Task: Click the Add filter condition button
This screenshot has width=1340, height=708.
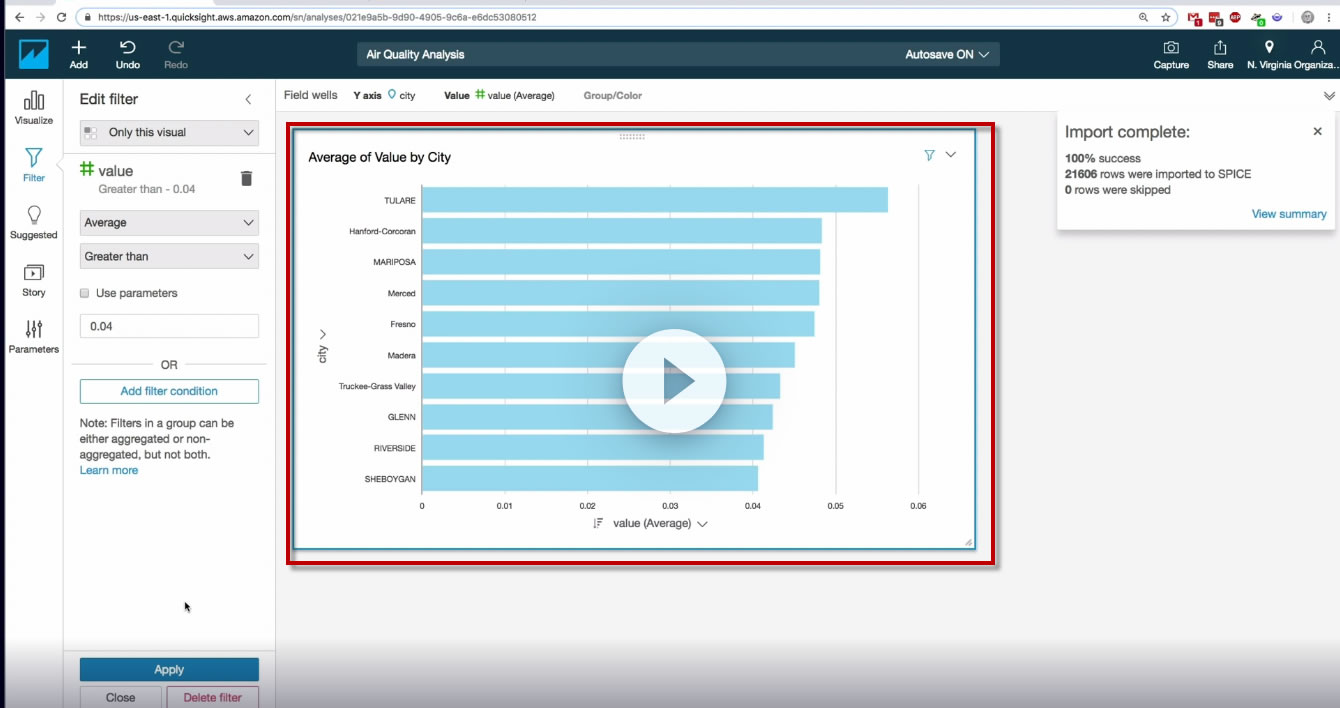Action: click(x=169, y=391)
